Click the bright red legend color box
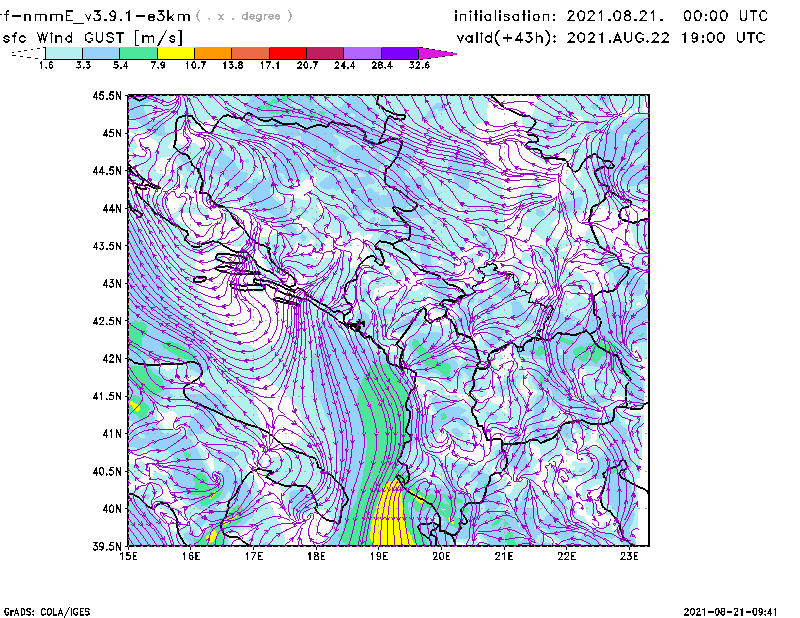Screen dimensions: 800x618 [288, 52]
